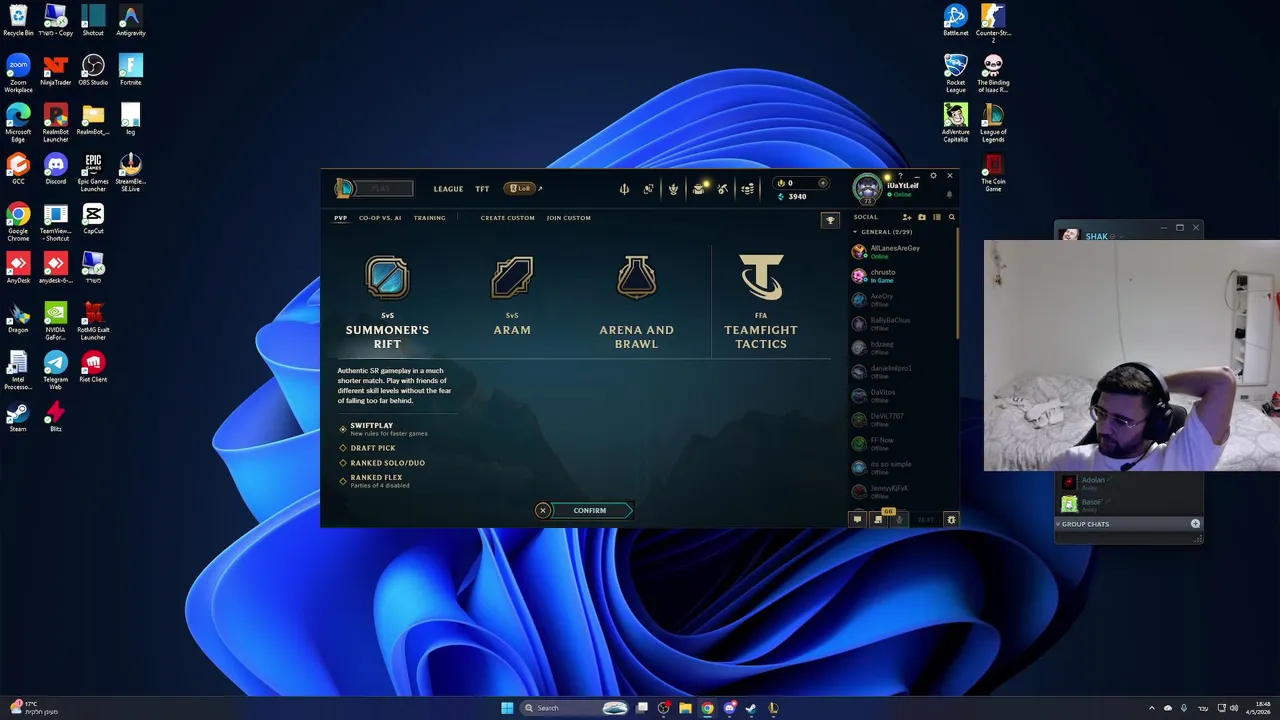Screen dimensions: 1280x720
Task: Open the Champions crest icon in header
Action: 673,189
